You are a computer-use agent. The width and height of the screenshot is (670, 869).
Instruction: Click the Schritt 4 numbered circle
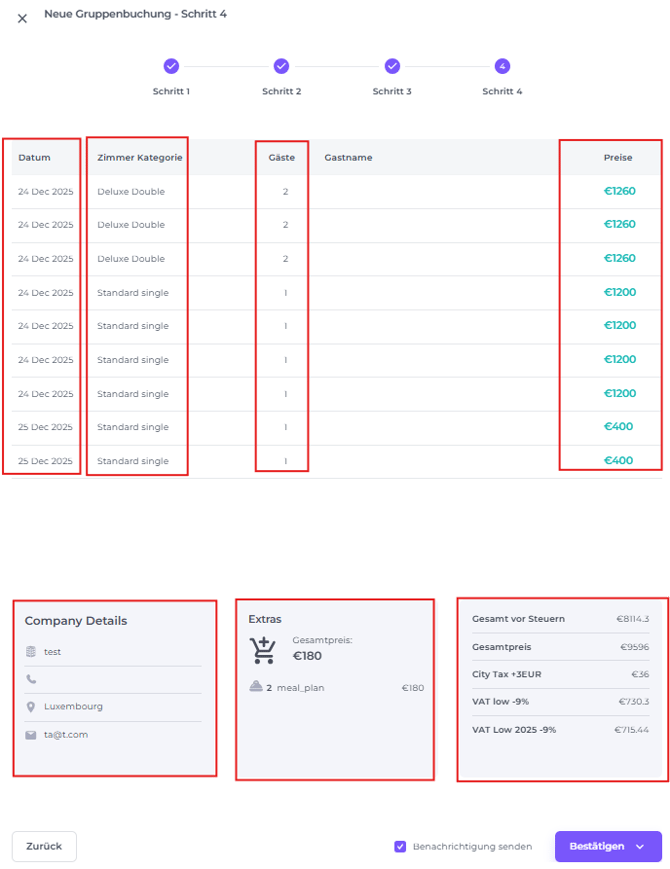click(x=502, y=66)
